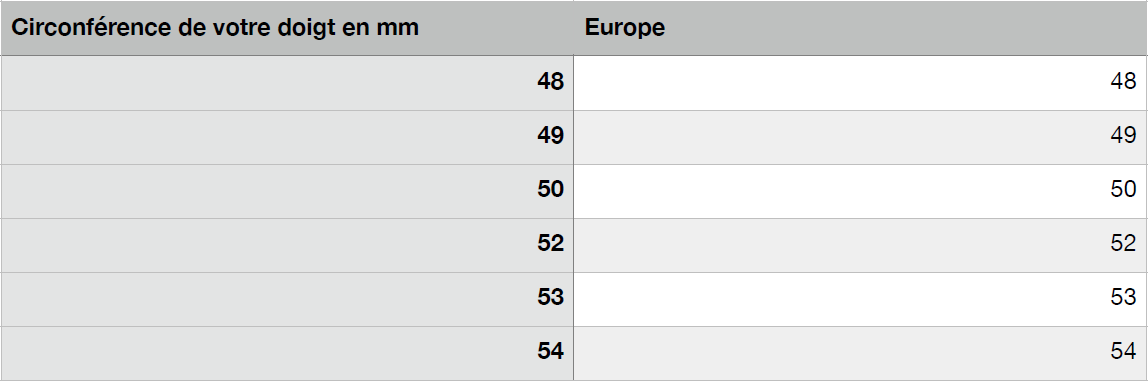This screenshot has height=381, width=1148.
Task: Click empty area in Europe 53 row
Action: pyautogui.click(x=842, y=299)
